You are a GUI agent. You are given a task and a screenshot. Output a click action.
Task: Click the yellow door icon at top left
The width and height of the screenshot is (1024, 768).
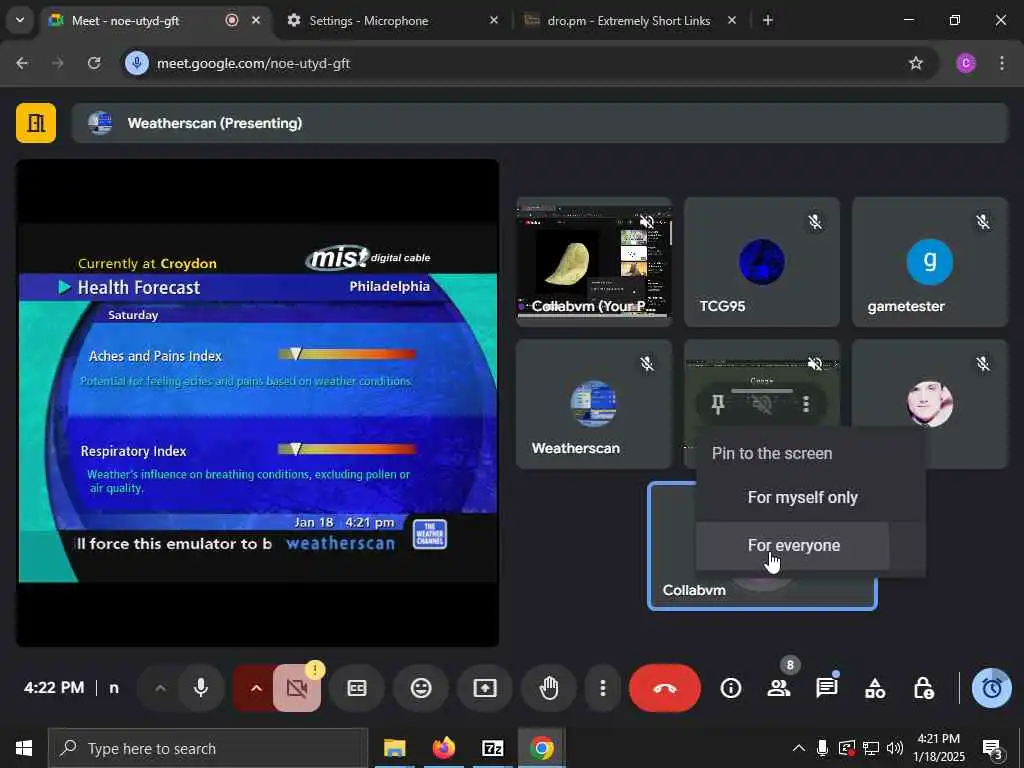[x=36, y=123]
